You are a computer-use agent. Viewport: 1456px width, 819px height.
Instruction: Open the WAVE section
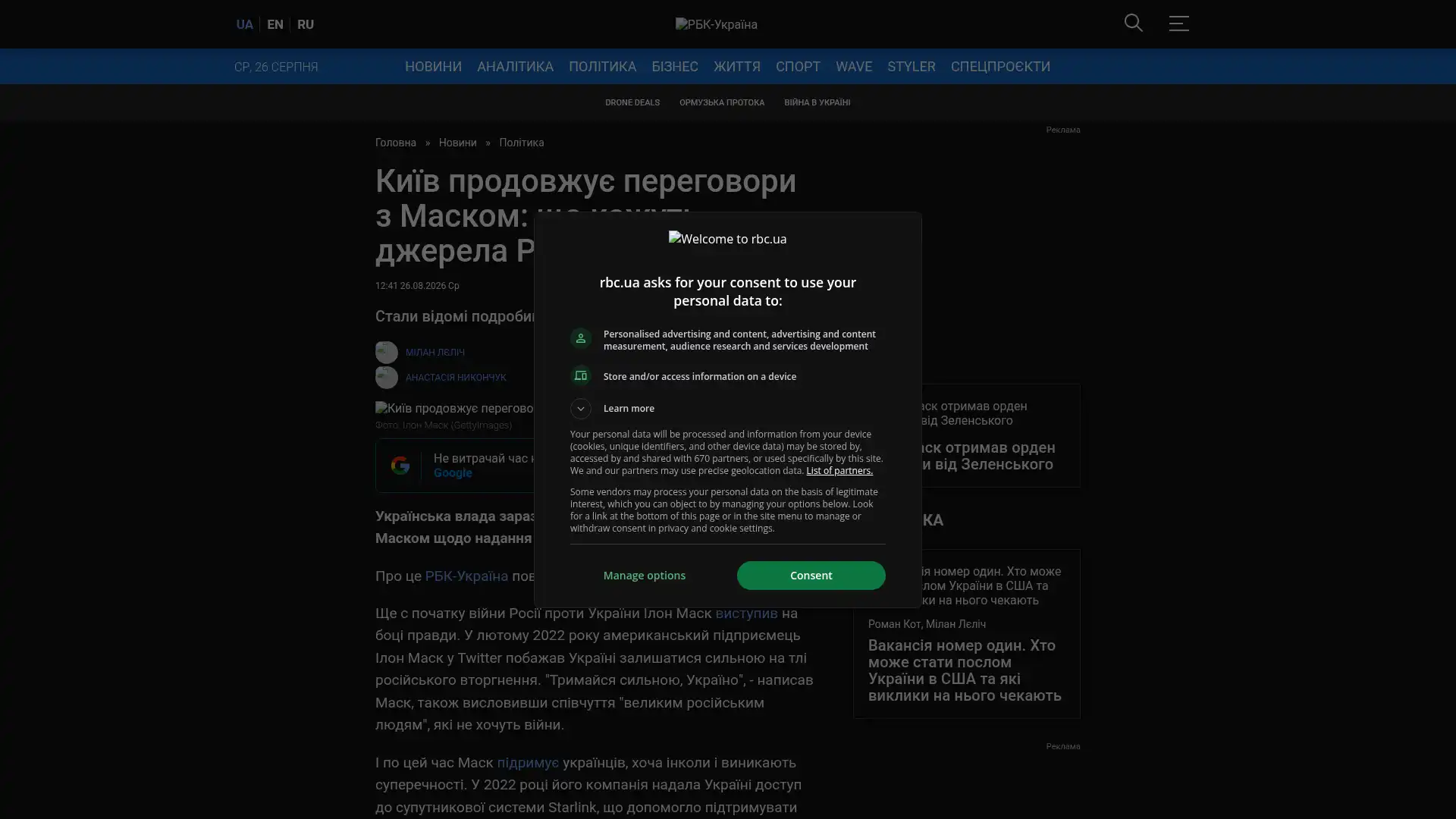pos(853,67)
